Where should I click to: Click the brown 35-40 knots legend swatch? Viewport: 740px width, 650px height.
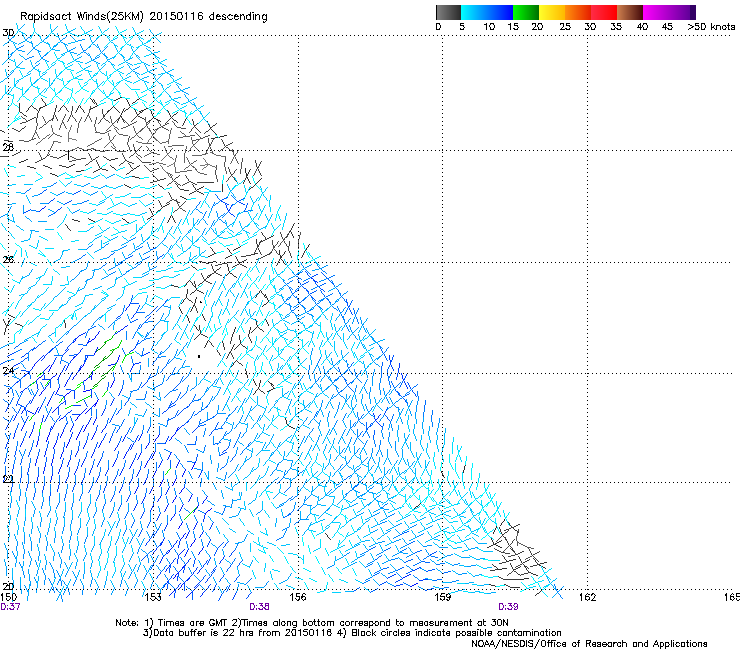(x=630, y=12)
